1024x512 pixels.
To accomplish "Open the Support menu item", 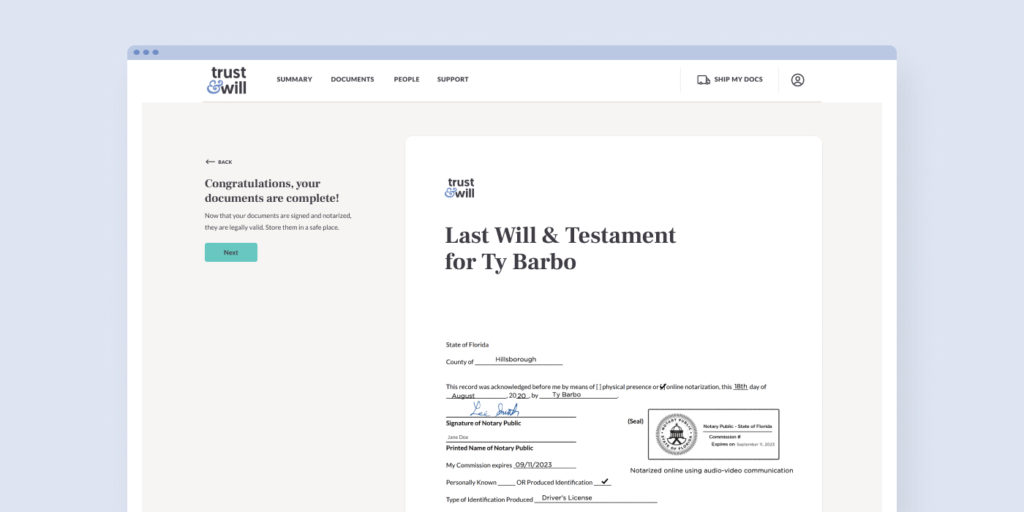I will click(453, 80).
